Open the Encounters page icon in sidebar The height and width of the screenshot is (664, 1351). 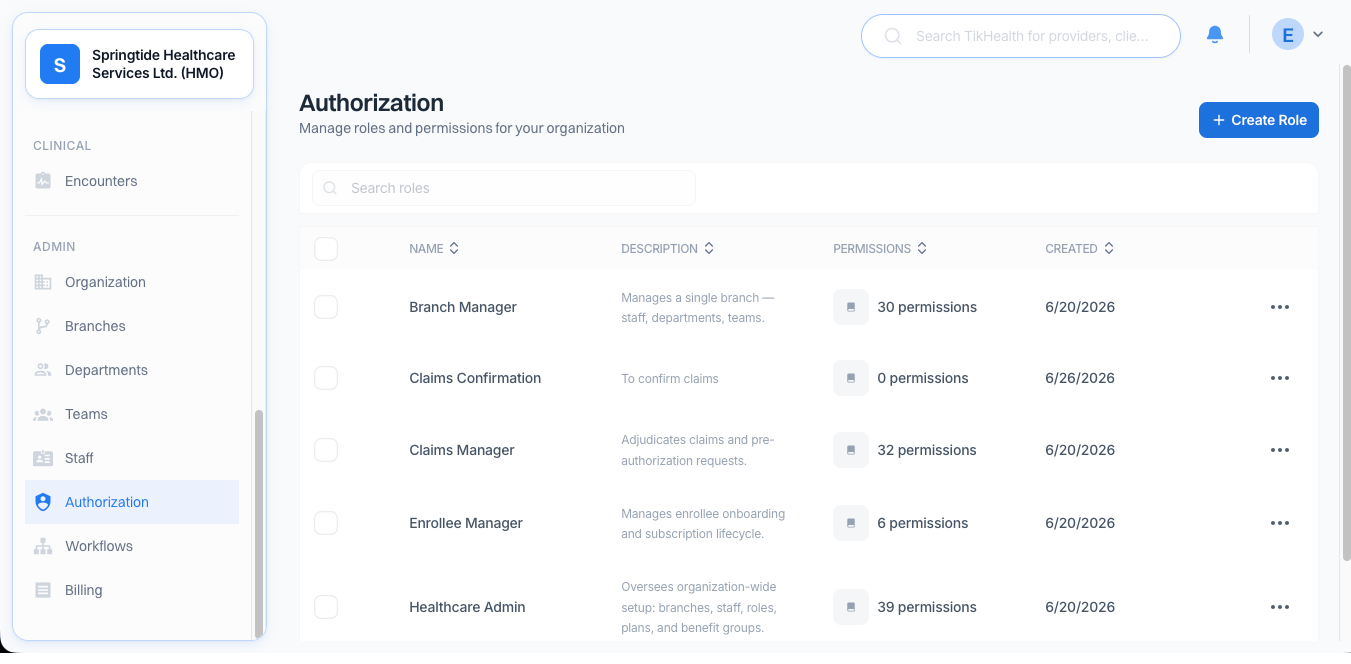43,181
